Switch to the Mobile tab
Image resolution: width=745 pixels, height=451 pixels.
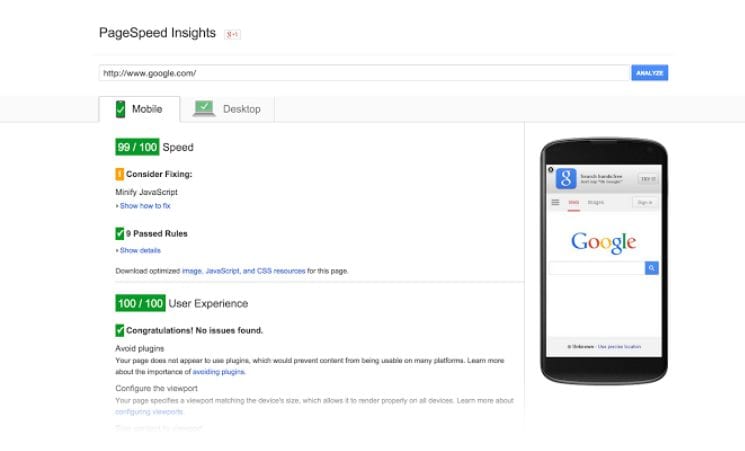tap(139, 109)
